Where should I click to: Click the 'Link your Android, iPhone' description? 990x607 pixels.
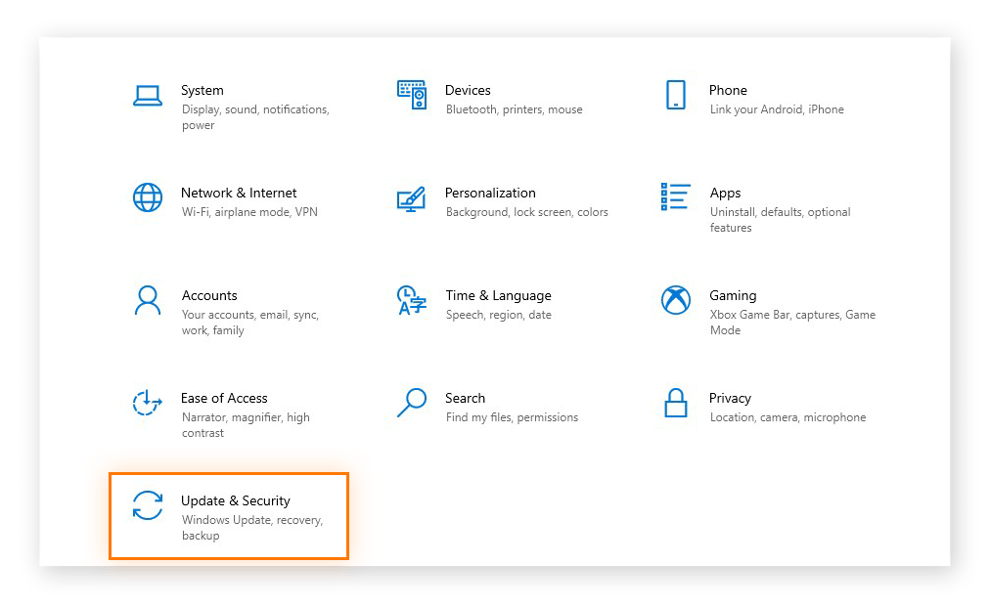tap(777, 109)
